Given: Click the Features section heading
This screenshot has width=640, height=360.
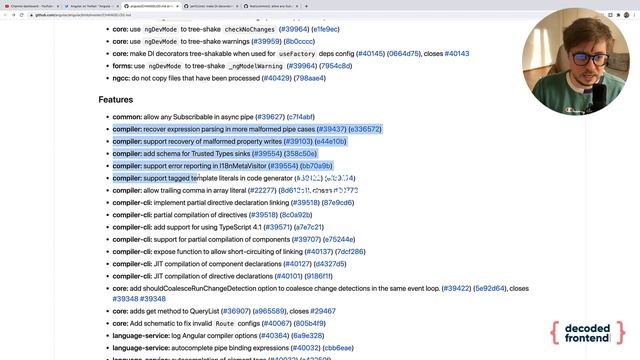Looking at the screenshot, I should [x=116, y=100].
